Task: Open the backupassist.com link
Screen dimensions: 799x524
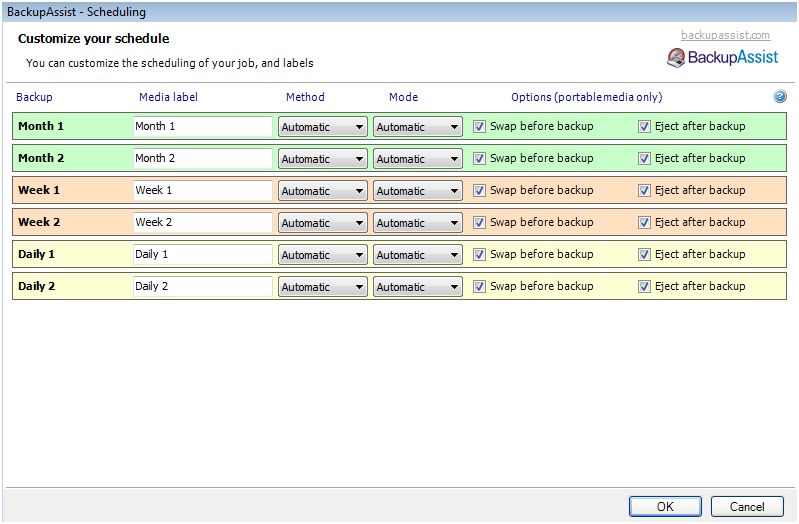Action: tap(725, 35)
